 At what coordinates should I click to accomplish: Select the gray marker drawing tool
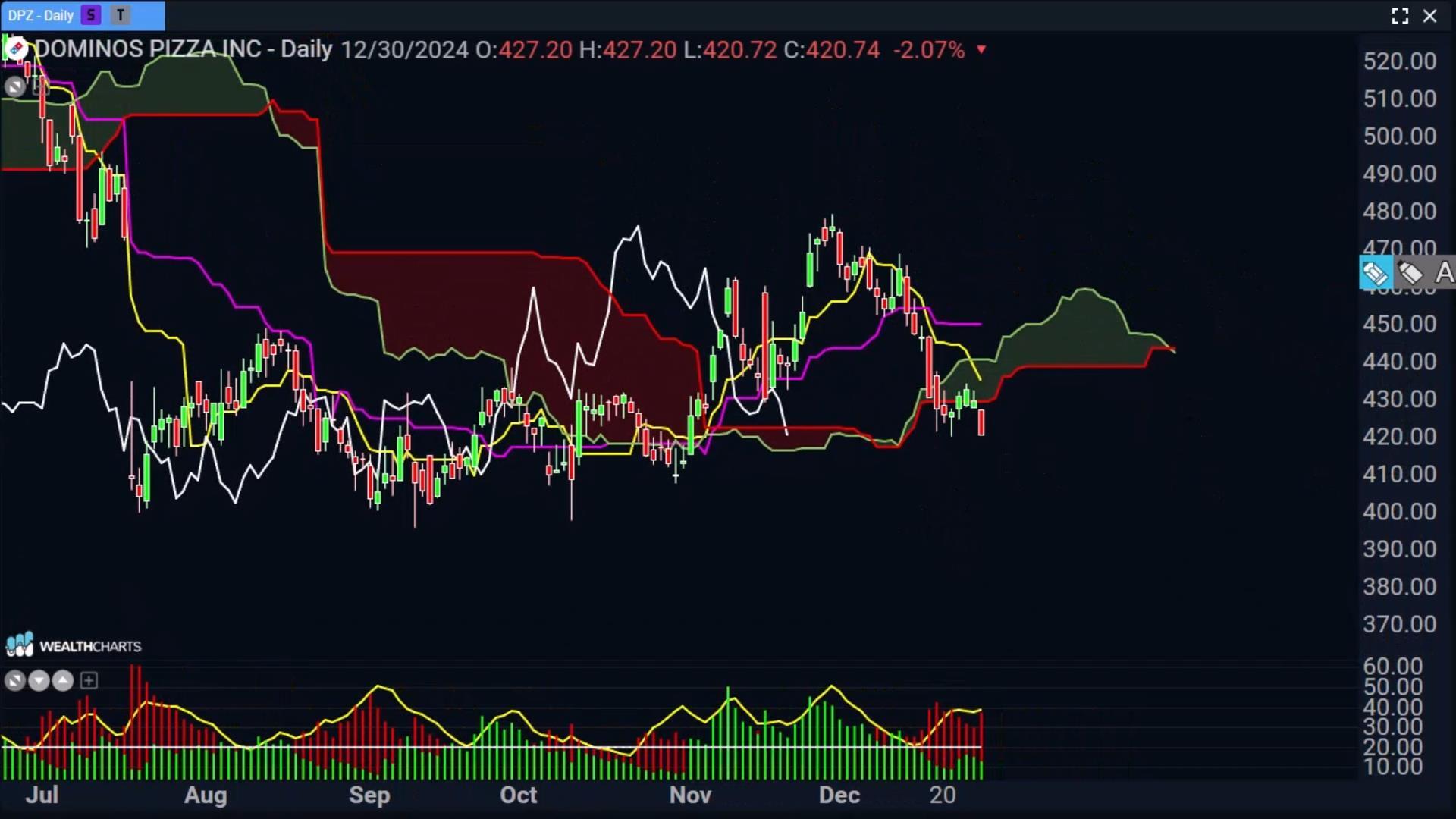tap(1410, 273)
